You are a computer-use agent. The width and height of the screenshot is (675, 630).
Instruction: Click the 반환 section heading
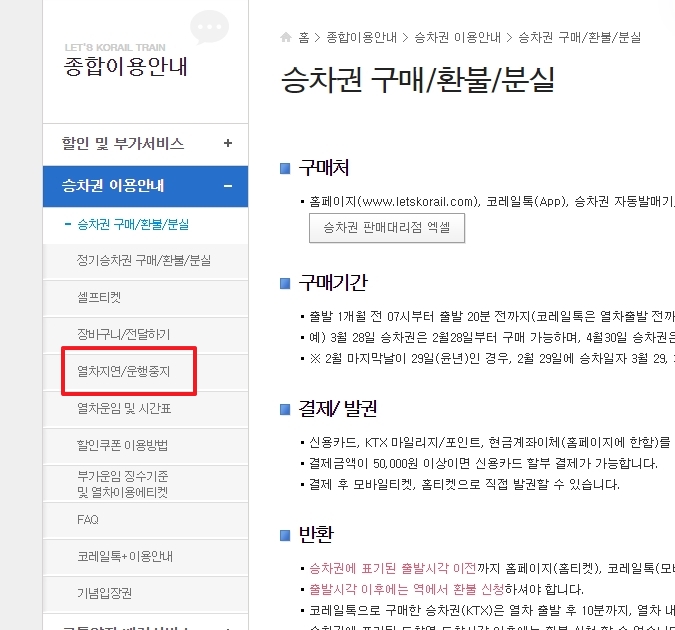[x=316, y=534]
